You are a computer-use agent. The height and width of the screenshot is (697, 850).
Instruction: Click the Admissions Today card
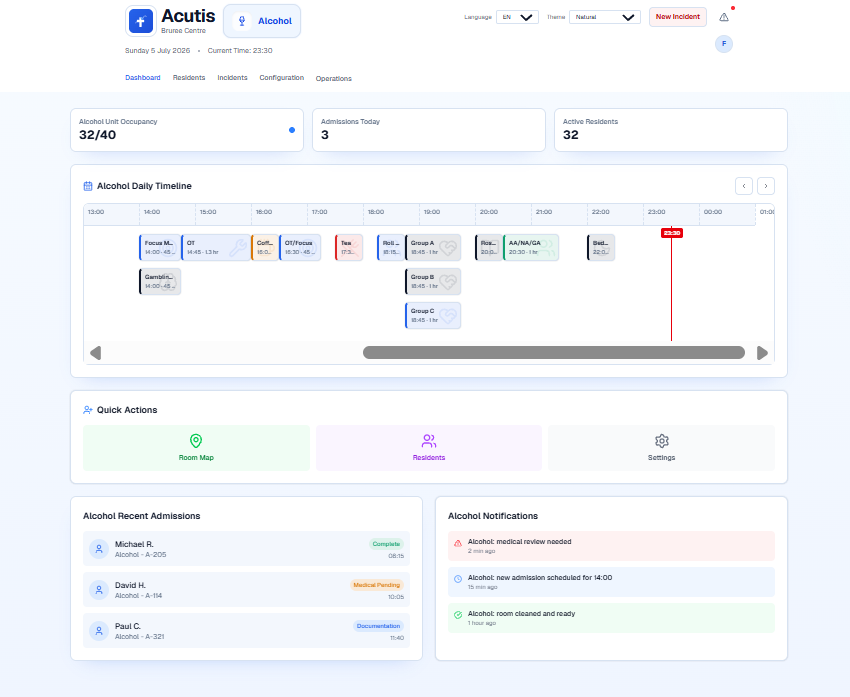click(429, 130)
